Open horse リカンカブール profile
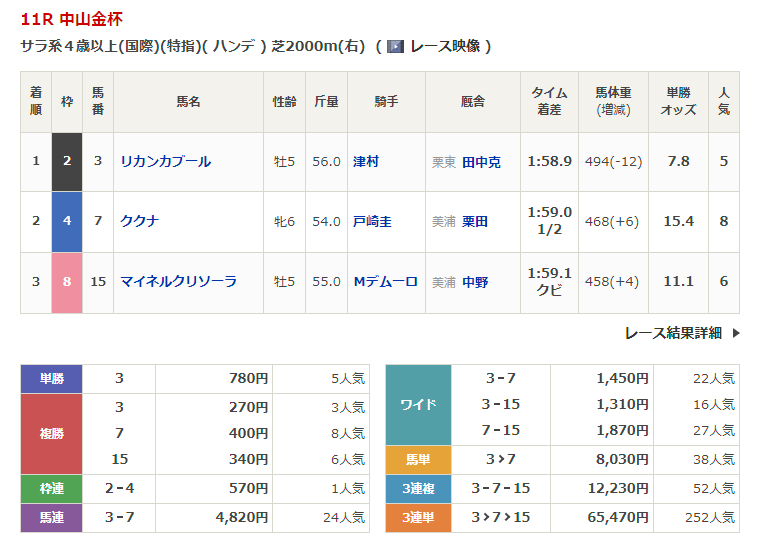This screenshot has width=762, height=542. click(x=165, y=161)
